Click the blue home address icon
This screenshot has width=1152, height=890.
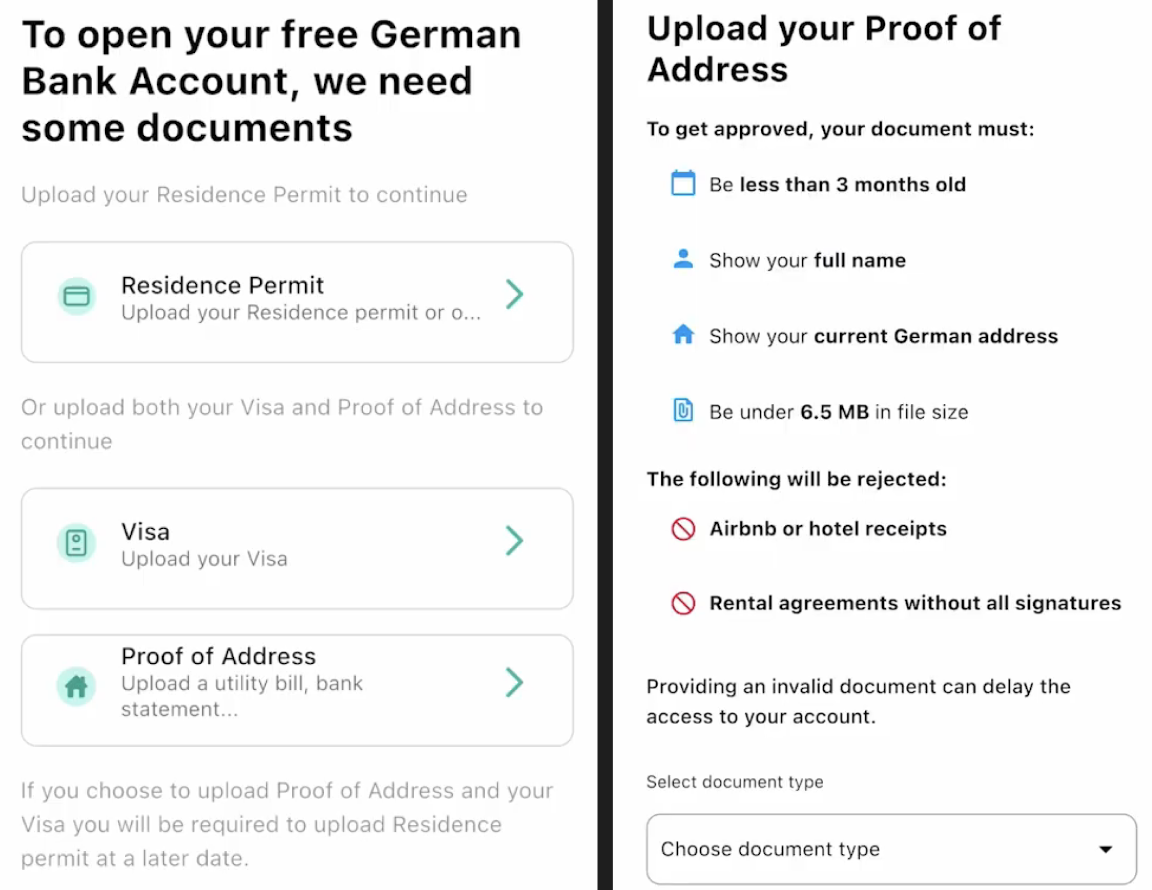(x=683, y=336)
